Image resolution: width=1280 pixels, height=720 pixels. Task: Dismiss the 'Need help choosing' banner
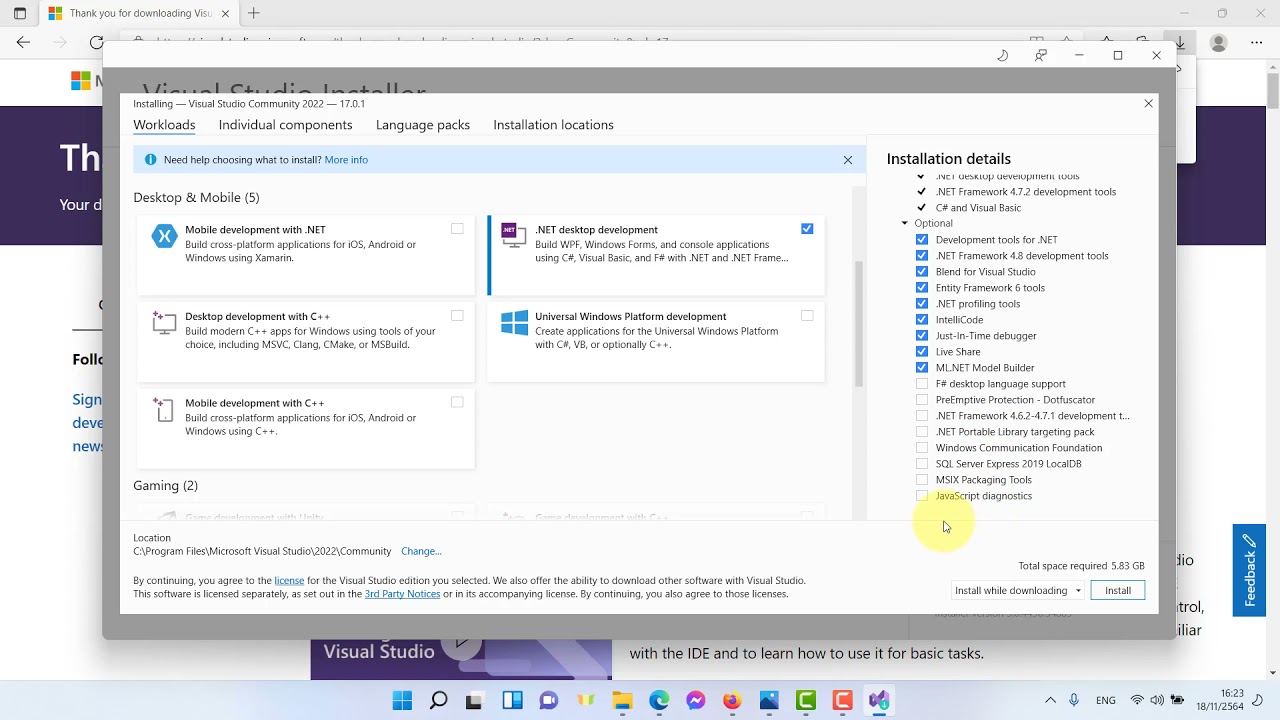click(x=848, y=160)
